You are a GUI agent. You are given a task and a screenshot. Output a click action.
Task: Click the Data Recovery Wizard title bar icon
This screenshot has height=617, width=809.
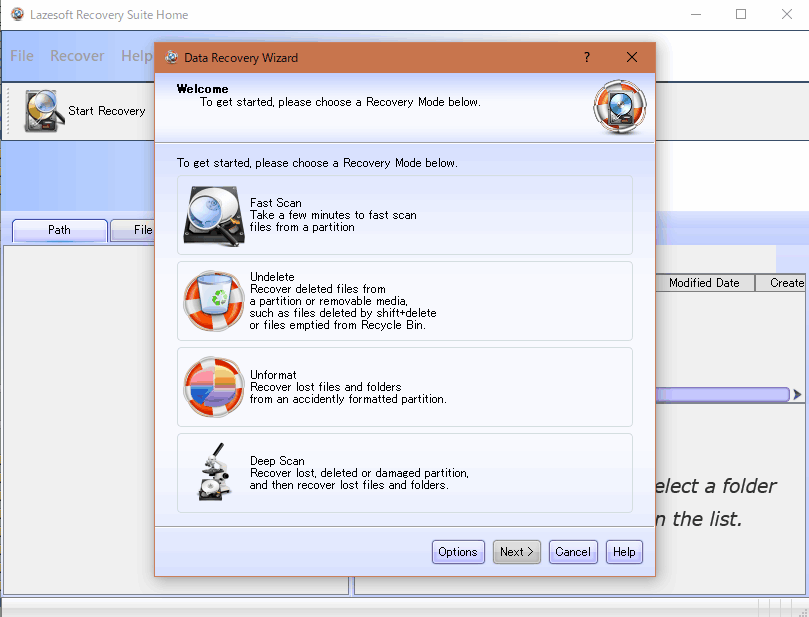pyautogui.click(x=172, y=57)
